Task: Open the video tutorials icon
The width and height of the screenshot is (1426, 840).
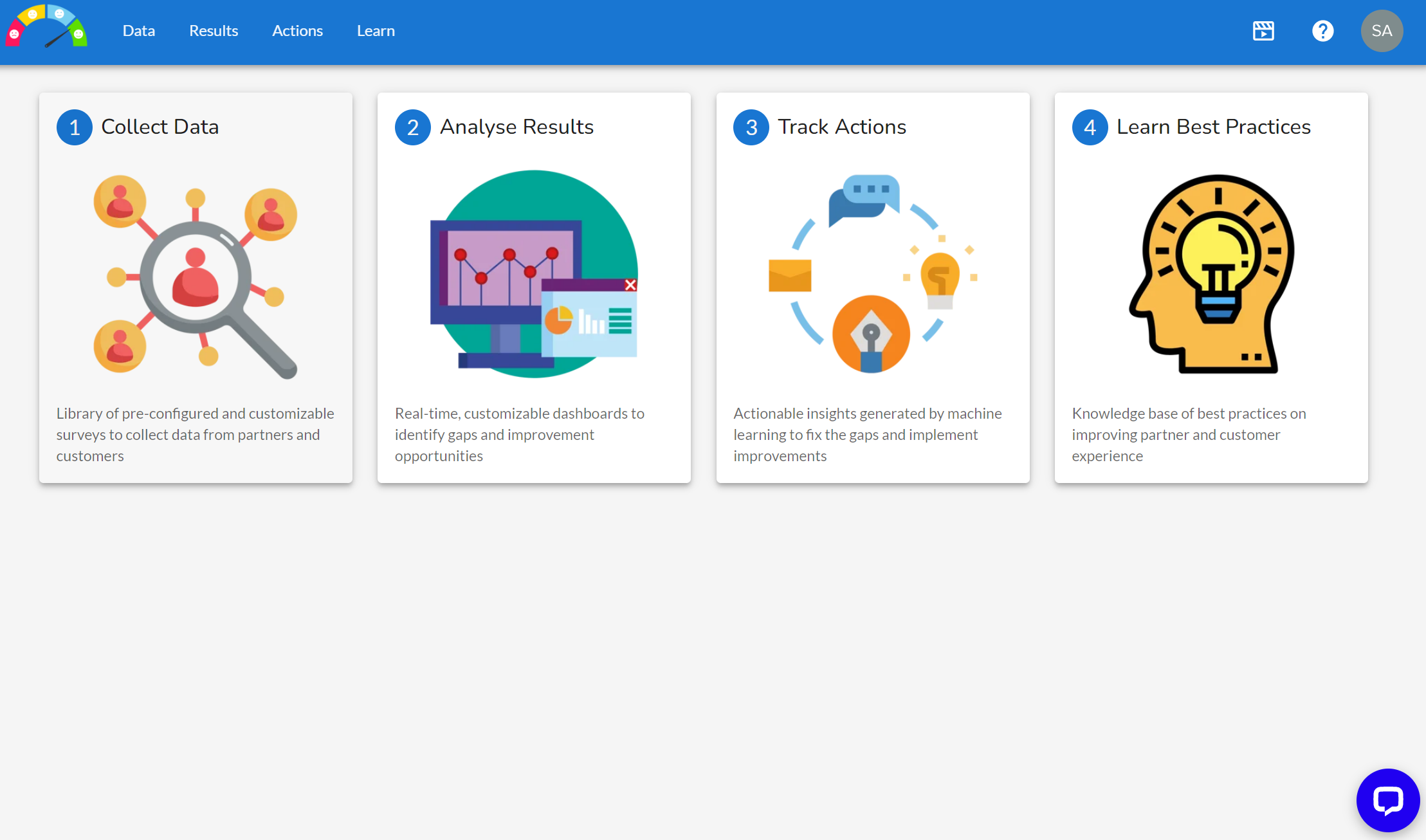Action: (x=1263, y=31)
